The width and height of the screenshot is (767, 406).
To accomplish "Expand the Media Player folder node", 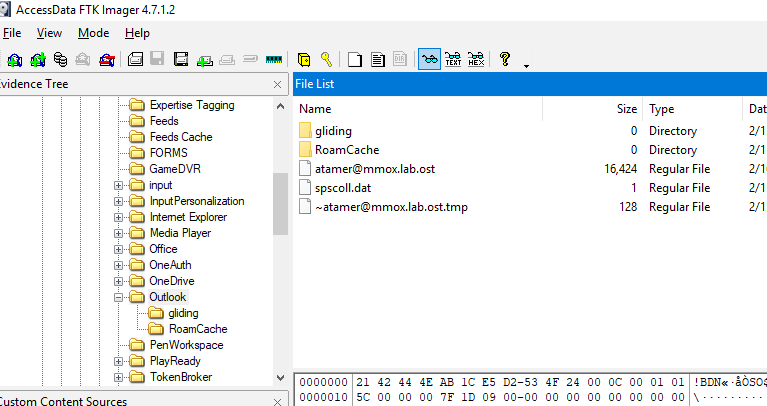I will click(x=118, y=233).
